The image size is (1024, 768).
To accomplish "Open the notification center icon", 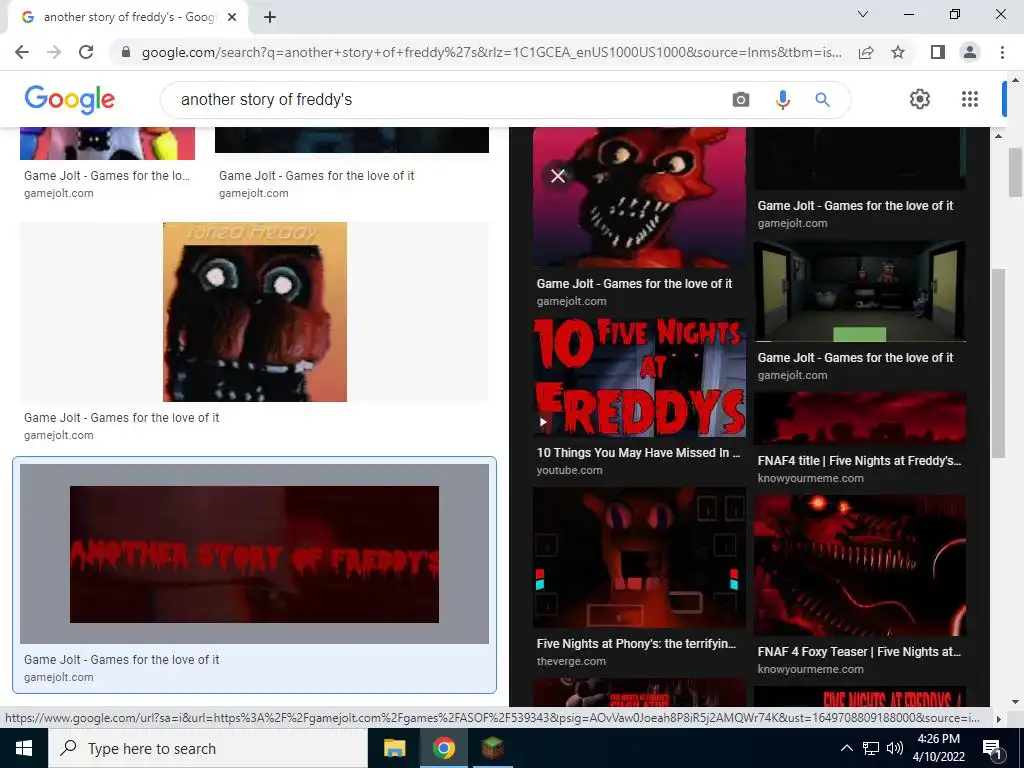I will (993, 748).
